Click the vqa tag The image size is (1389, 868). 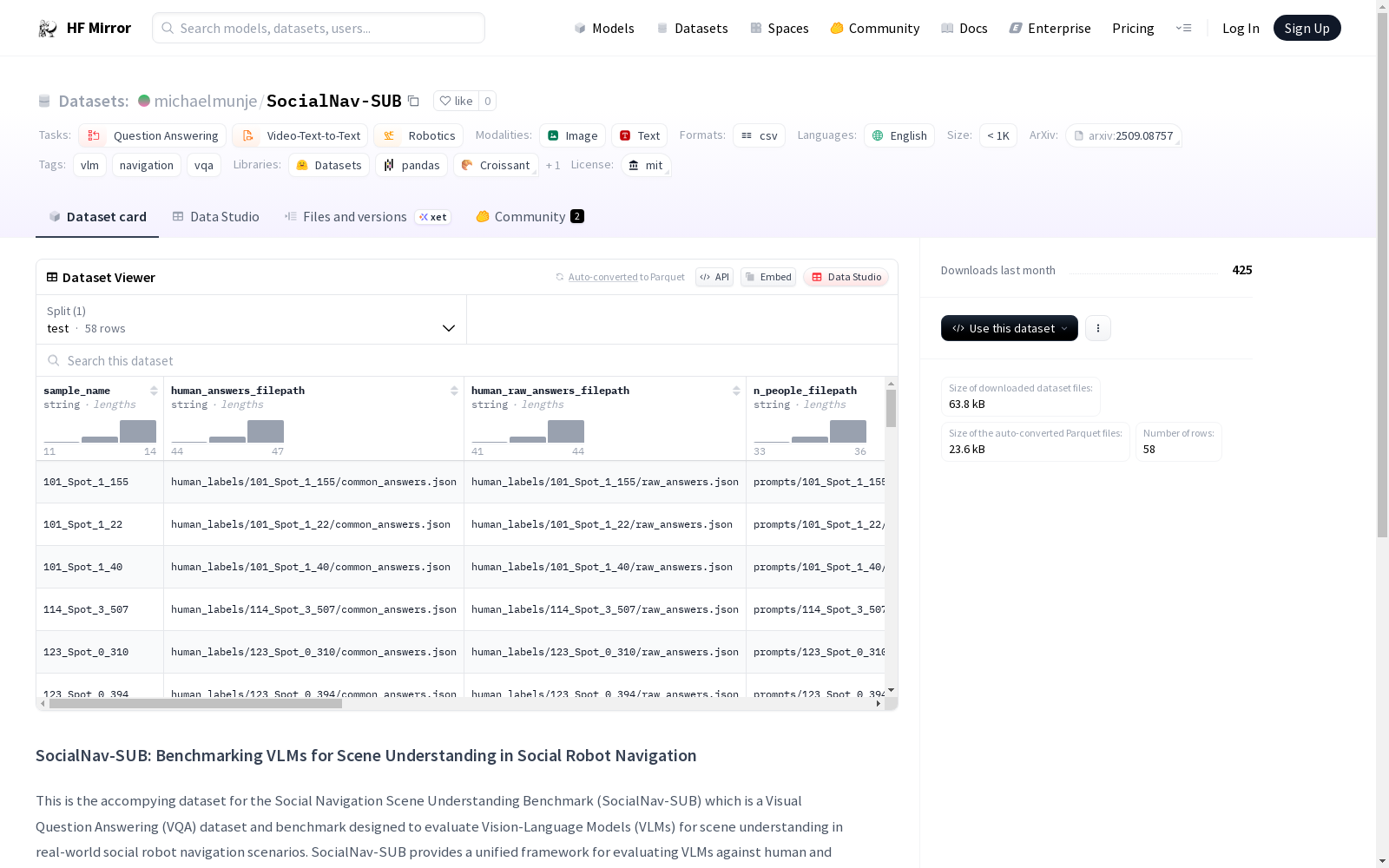tap(204, 165)
